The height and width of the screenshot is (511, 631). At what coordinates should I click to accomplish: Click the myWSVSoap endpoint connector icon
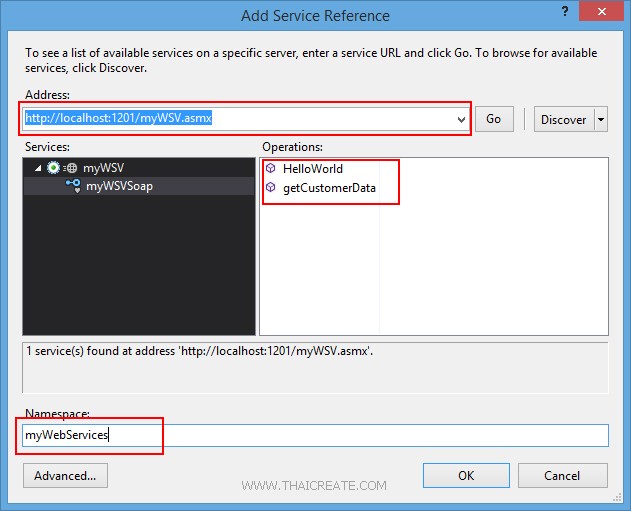(73, 186)
